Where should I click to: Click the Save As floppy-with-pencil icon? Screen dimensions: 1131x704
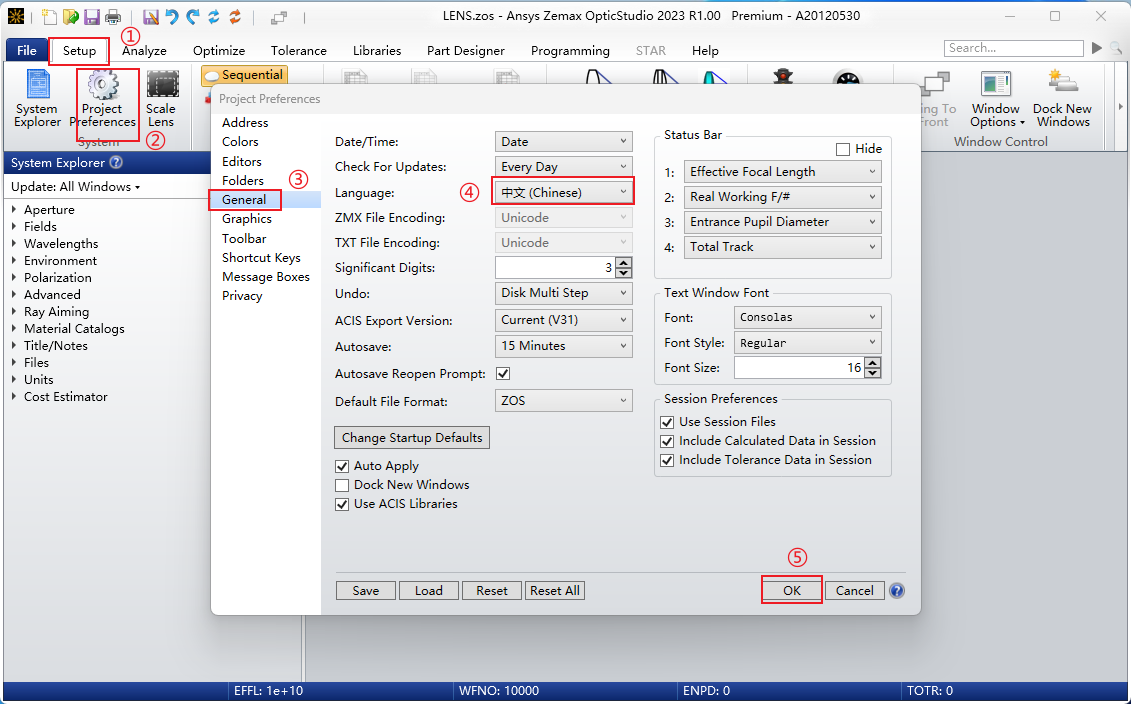[x=151, y=17]
